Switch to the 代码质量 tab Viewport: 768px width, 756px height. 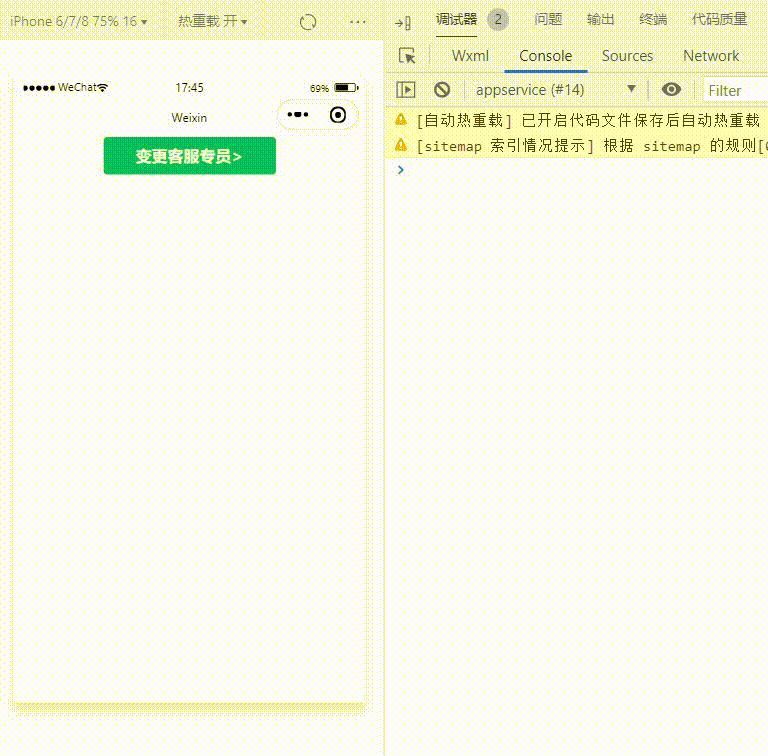(719, 20)
